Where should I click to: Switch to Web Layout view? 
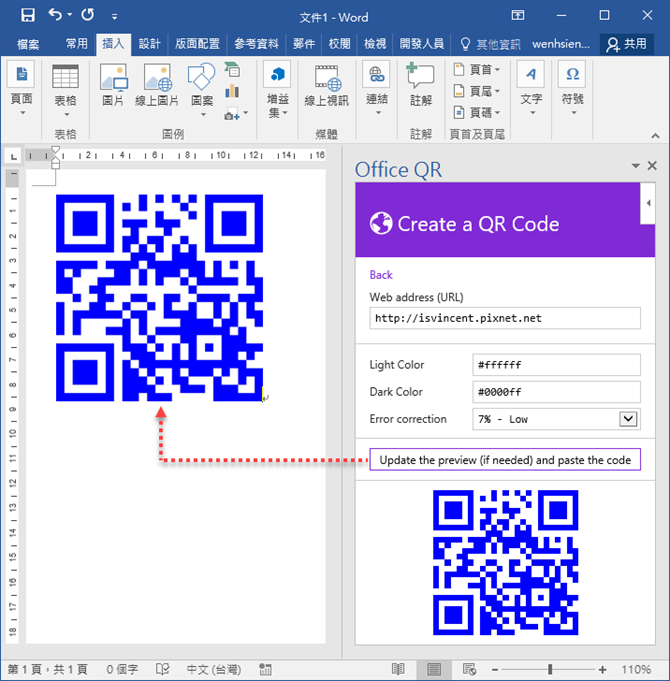469,669
